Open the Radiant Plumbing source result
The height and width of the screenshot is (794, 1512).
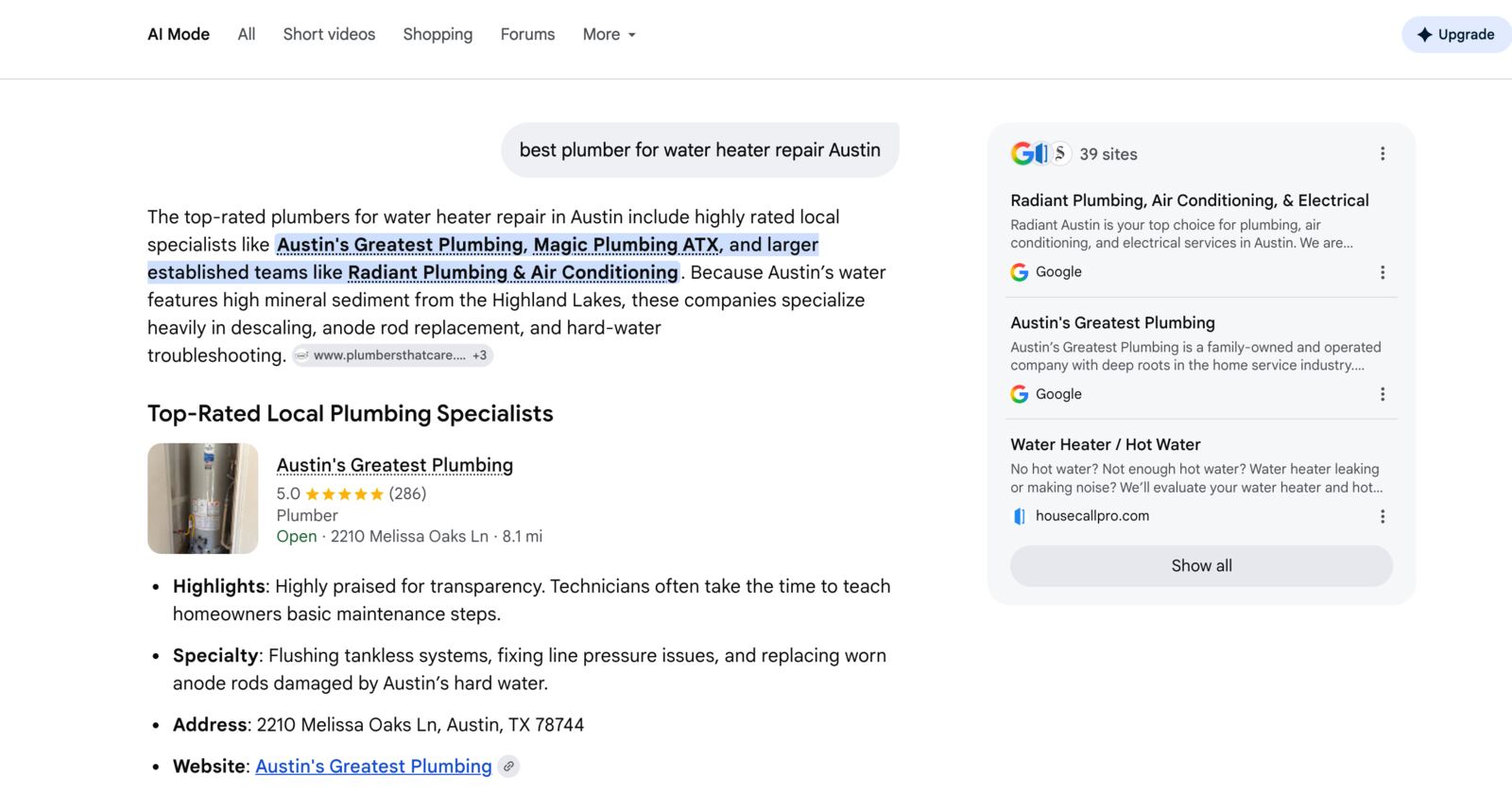(1190, 200)
